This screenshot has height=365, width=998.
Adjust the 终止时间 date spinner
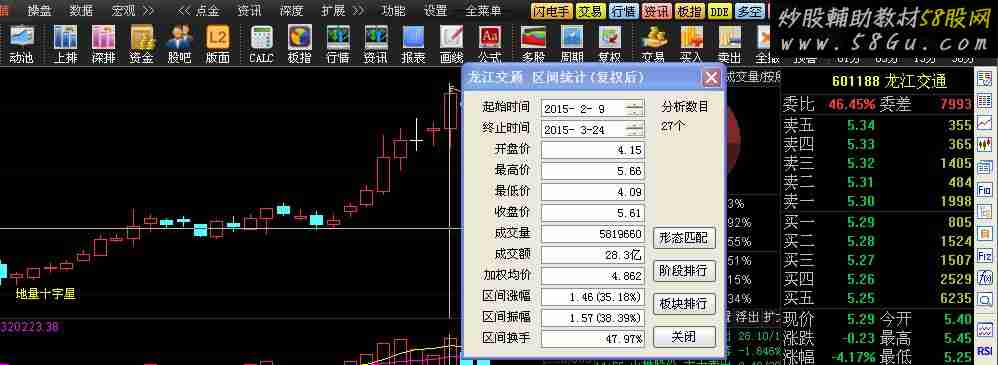pos(634,129)
